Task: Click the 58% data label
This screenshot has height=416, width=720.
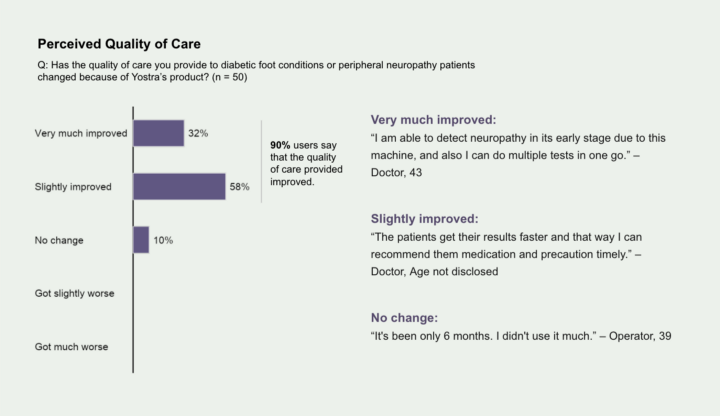Action: click(240, 187)
